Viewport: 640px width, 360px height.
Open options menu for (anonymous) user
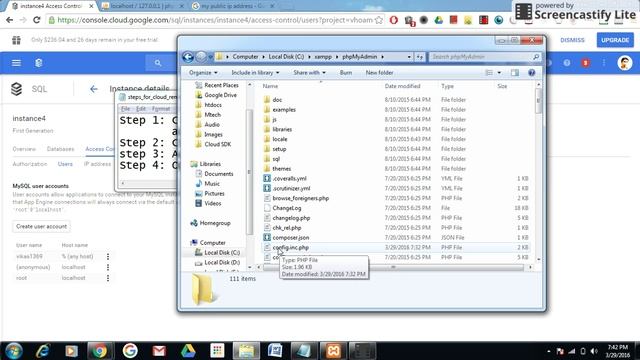point(108,267)
